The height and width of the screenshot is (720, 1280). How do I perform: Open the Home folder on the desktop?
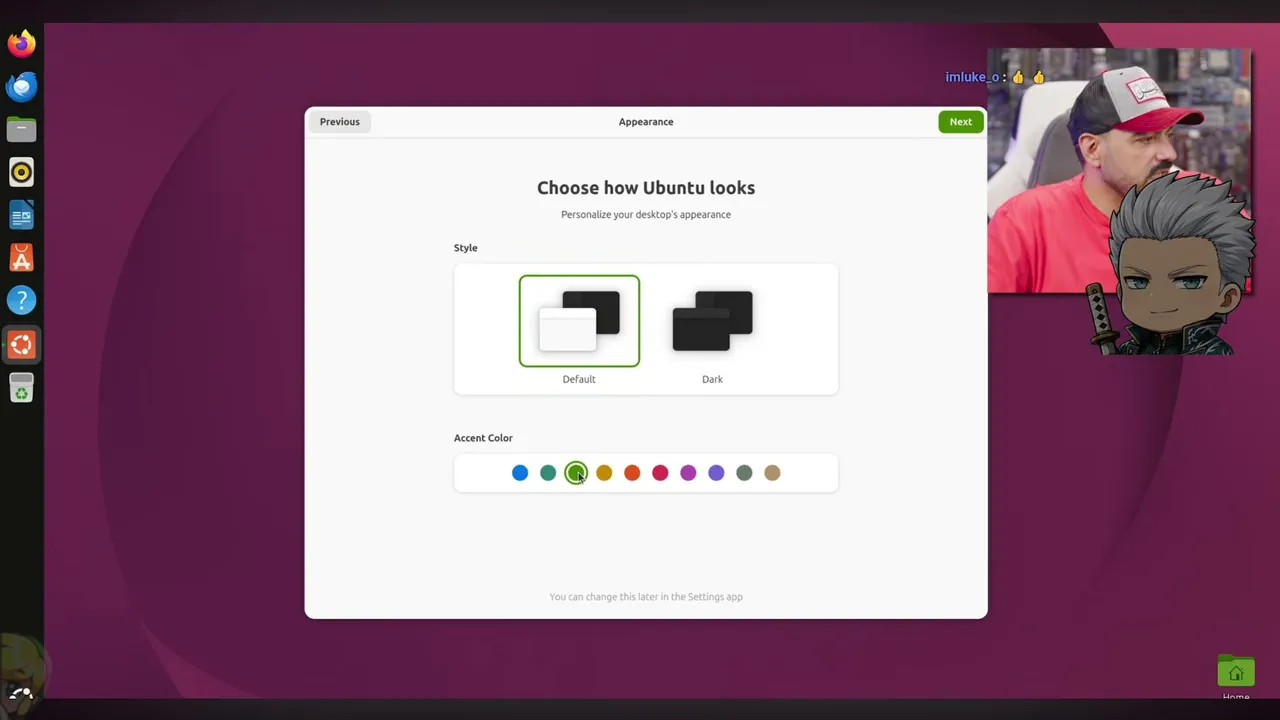pyautogui.click(x=1236, y=676)
